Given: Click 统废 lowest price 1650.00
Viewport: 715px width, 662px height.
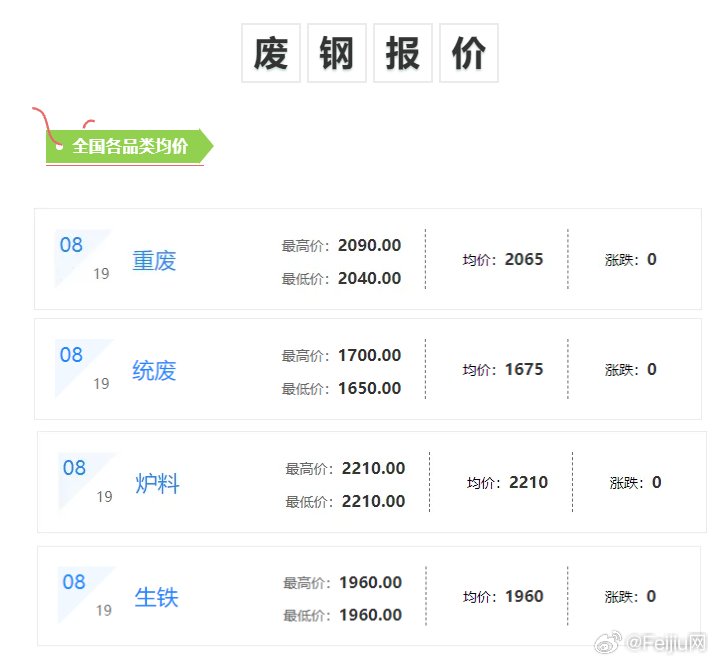Looking at the screenshot, I should (369, 388).
